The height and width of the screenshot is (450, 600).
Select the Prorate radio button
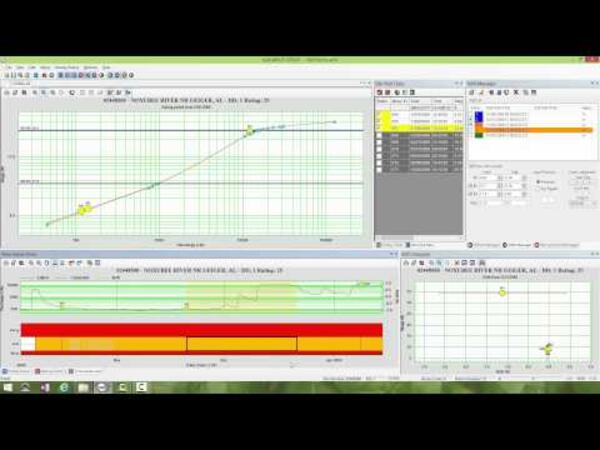(x=538, y=180)
